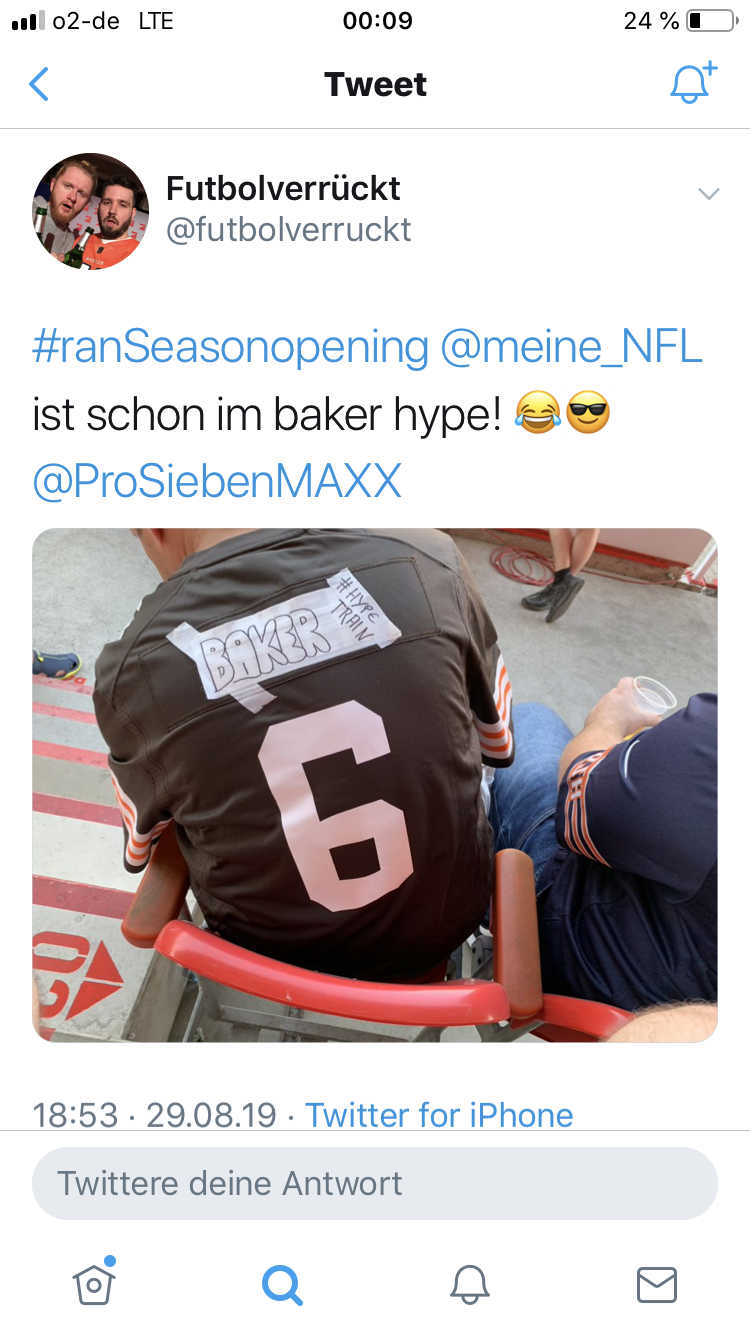Tap the tweet timestamp 18:53 · 29.08.19
750x1334 pixels.
(155, 1114)
